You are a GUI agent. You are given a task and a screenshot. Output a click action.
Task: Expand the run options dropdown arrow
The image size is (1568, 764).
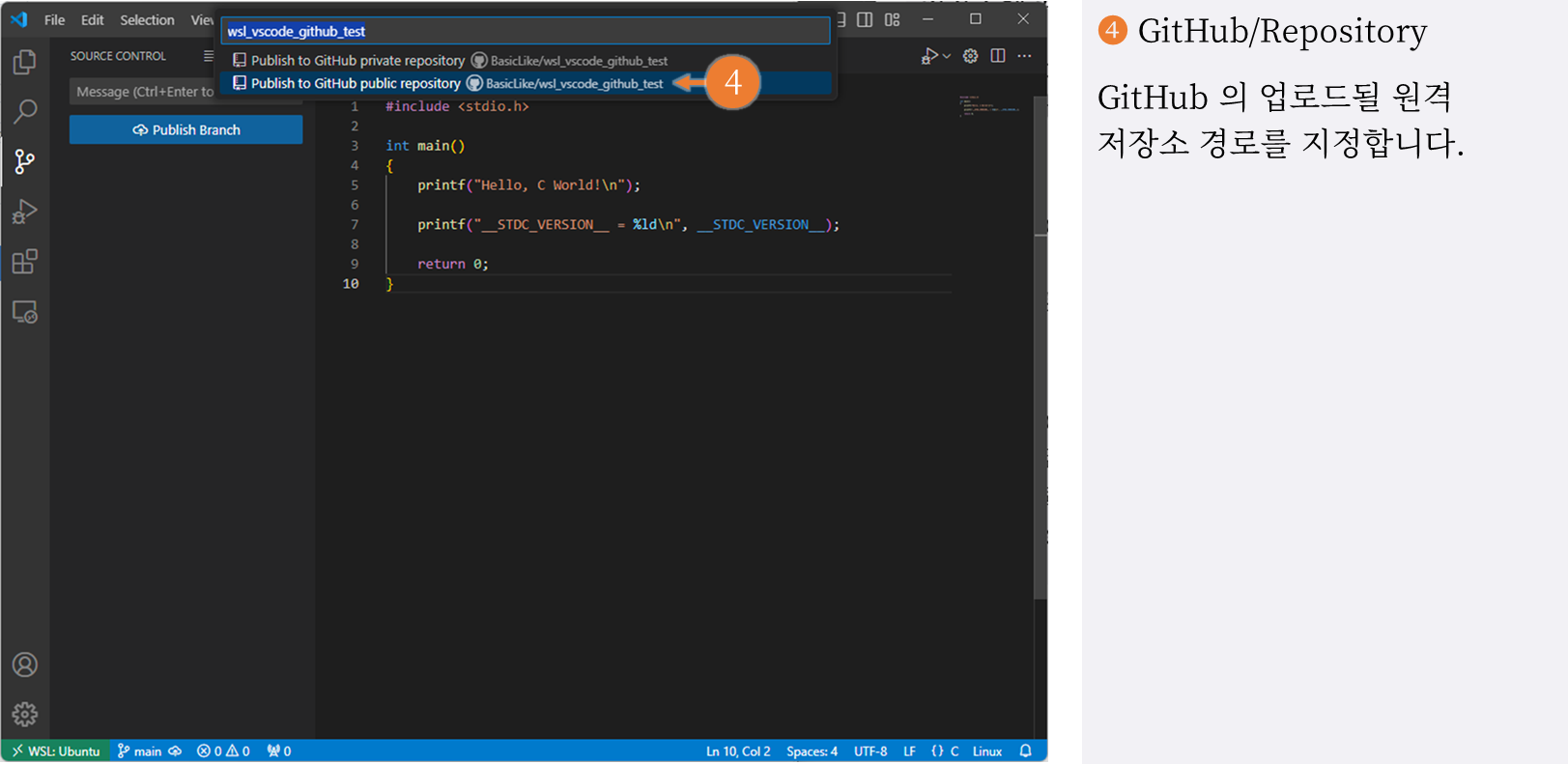[947, 56]
